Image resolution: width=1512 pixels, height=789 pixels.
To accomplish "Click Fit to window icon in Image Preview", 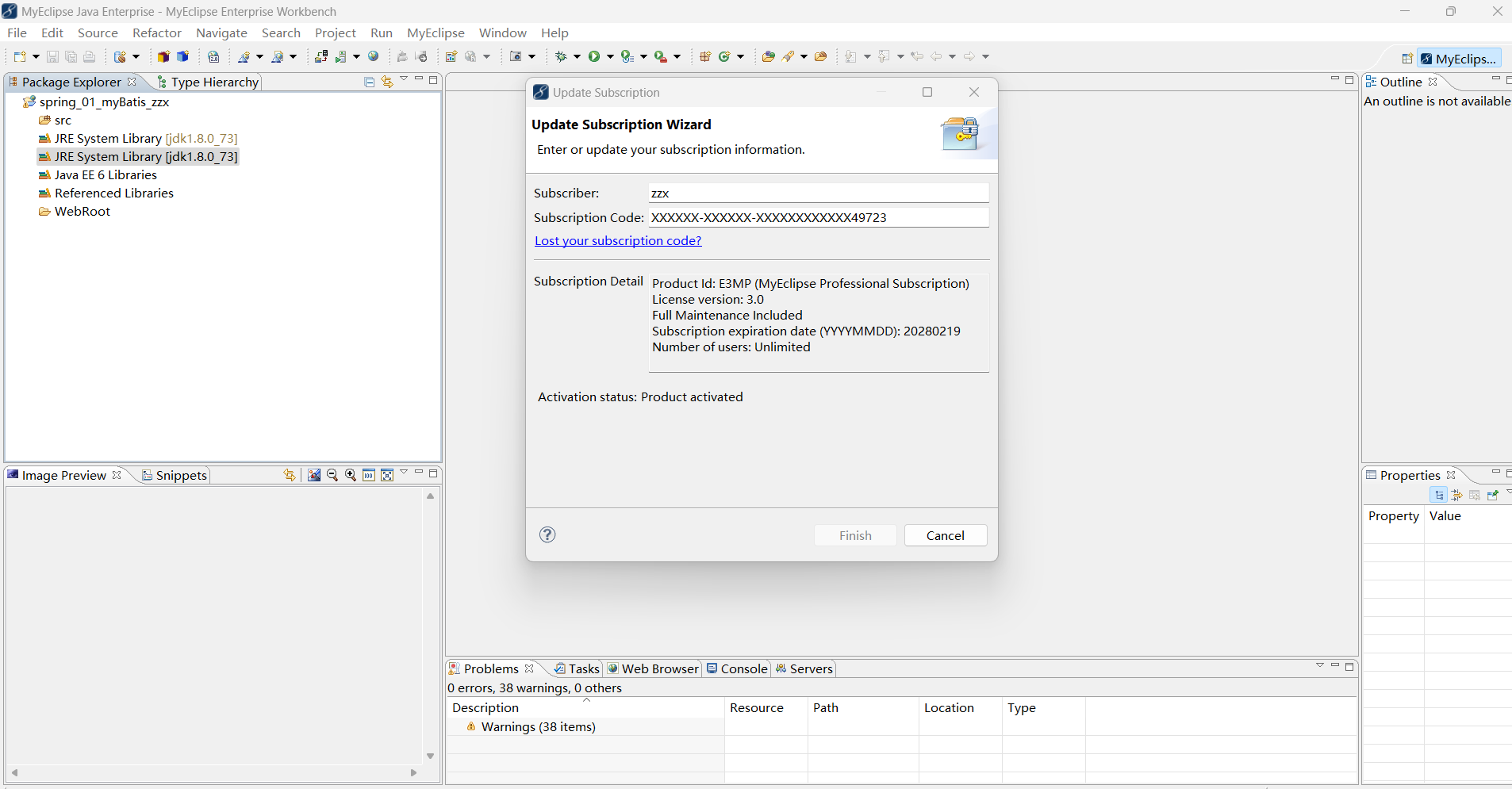I will pyautogui.click(x=387, y=475).
